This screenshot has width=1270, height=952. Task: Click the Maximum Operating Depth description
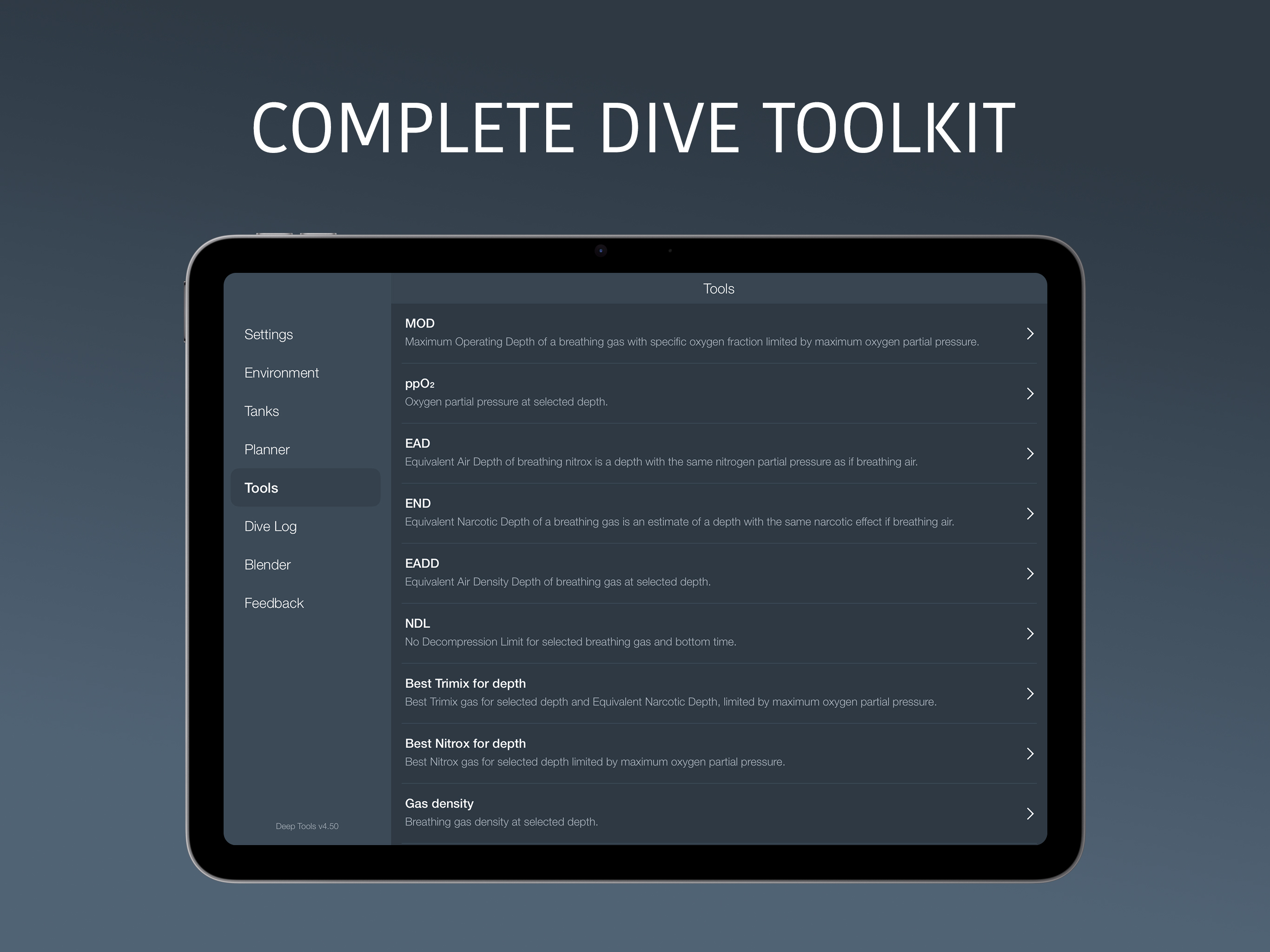pos(692,342)
